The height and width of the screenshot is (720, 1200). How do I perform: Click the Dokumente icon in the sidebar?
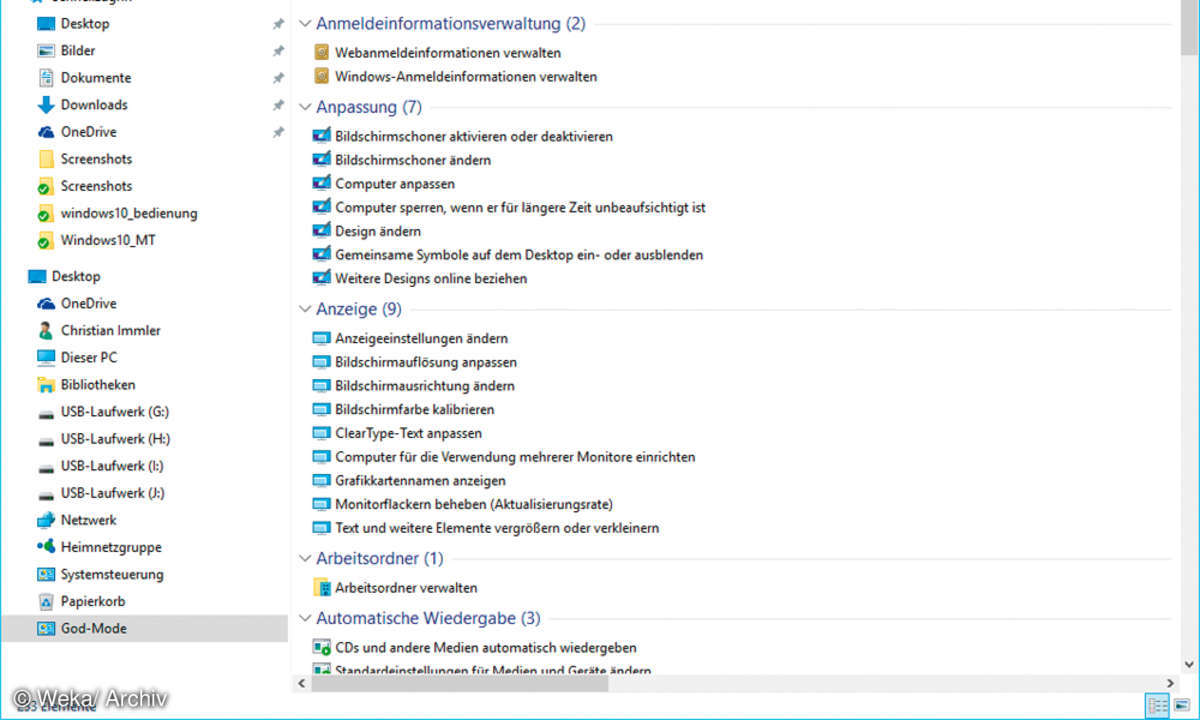coord(45,78)
